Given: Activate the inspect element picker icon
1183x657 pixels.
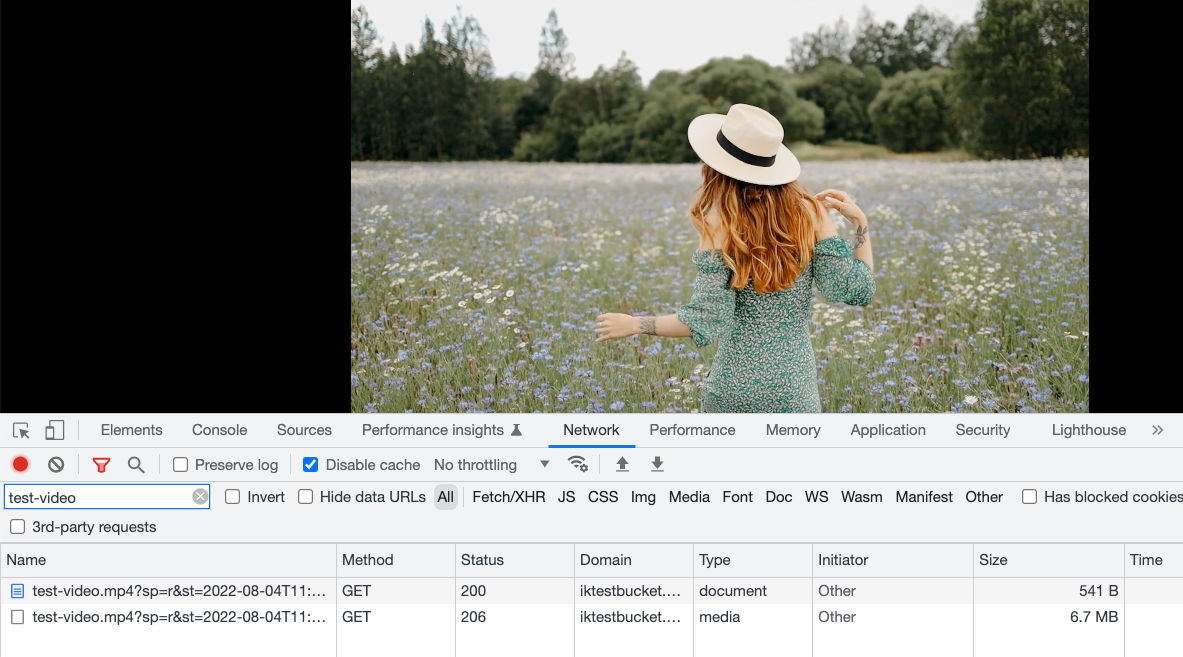Looking at the screenshot, I should click(21, 431).
